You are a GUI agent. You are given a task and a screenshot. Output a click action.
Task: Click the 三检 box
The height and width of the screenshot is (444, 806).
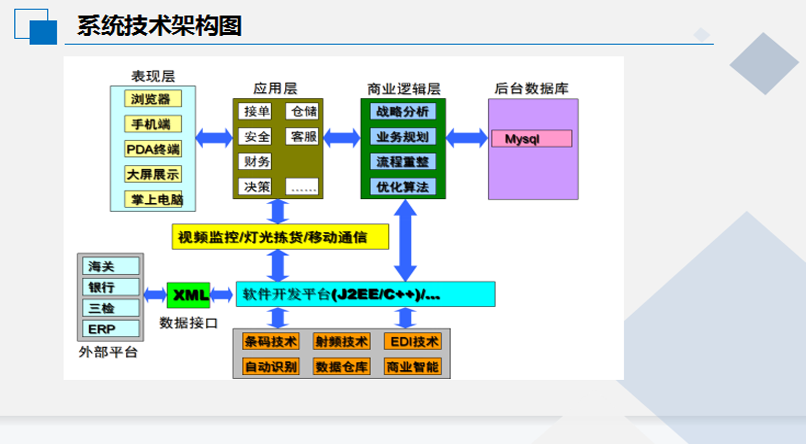(111, 308)
